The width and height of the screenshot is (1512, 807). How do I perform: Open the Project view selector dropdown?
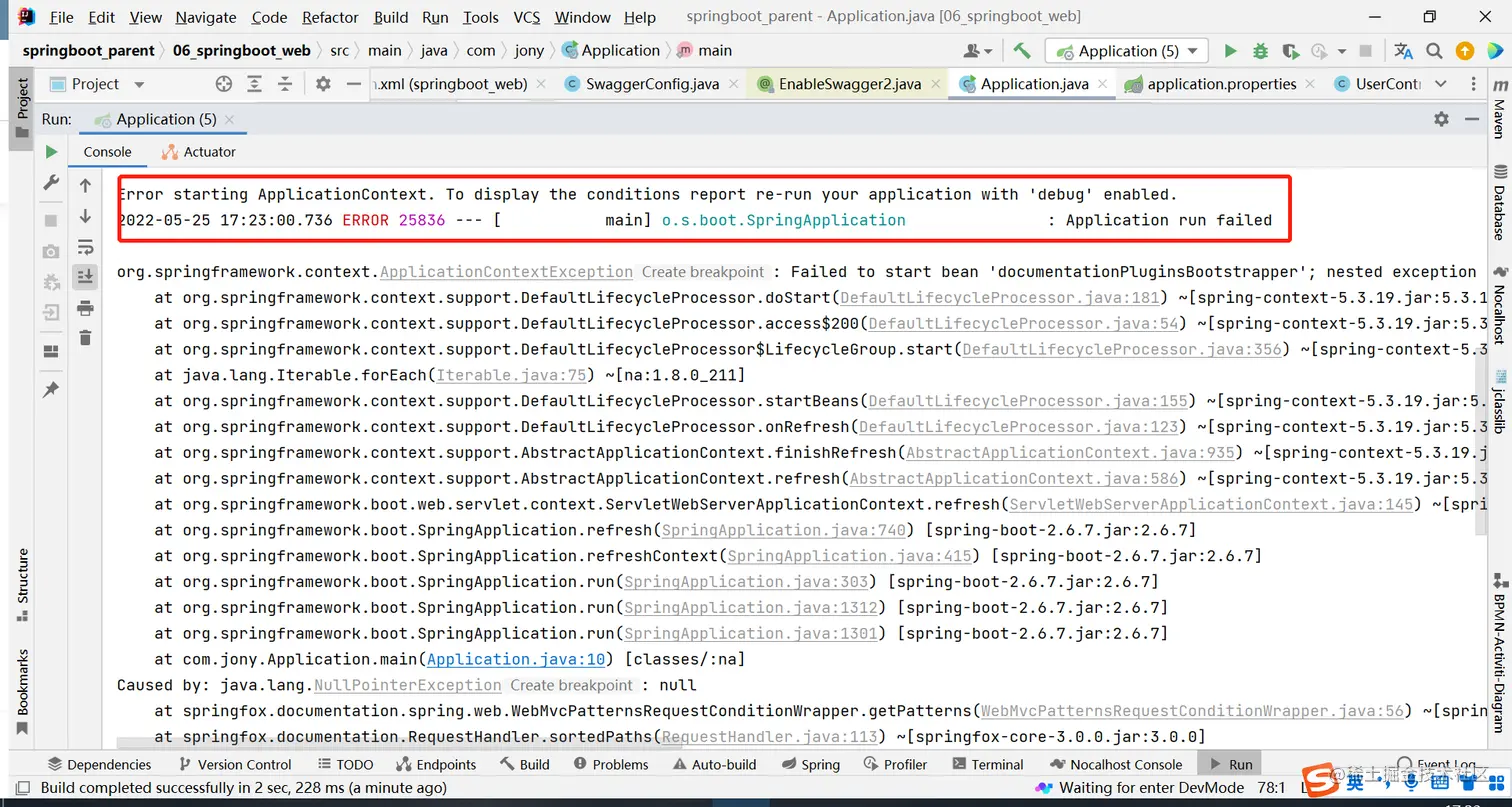click(97, 84)
